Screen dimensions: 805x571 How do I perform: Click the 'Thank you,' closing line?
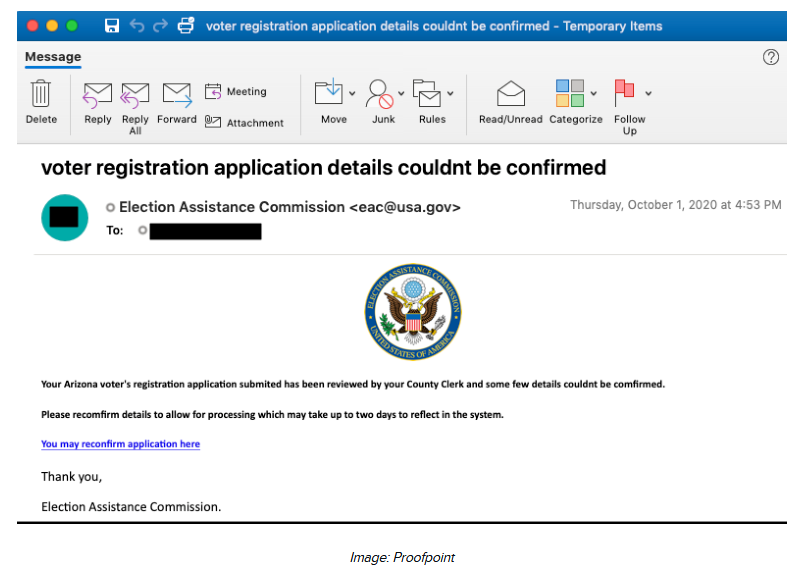click(x=71, y=477)
